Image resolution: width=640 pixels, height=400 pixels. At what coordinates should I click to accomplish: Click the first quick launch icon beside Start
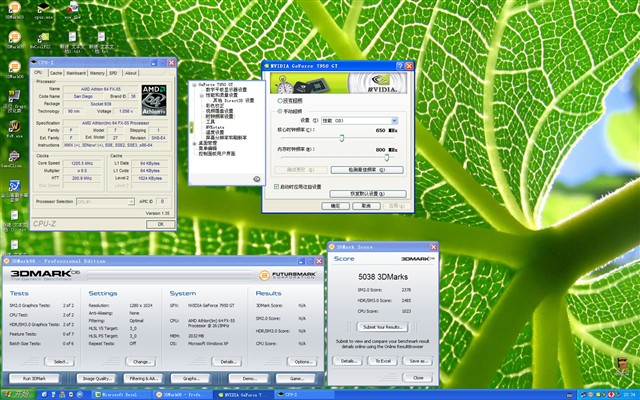point(44,395)
